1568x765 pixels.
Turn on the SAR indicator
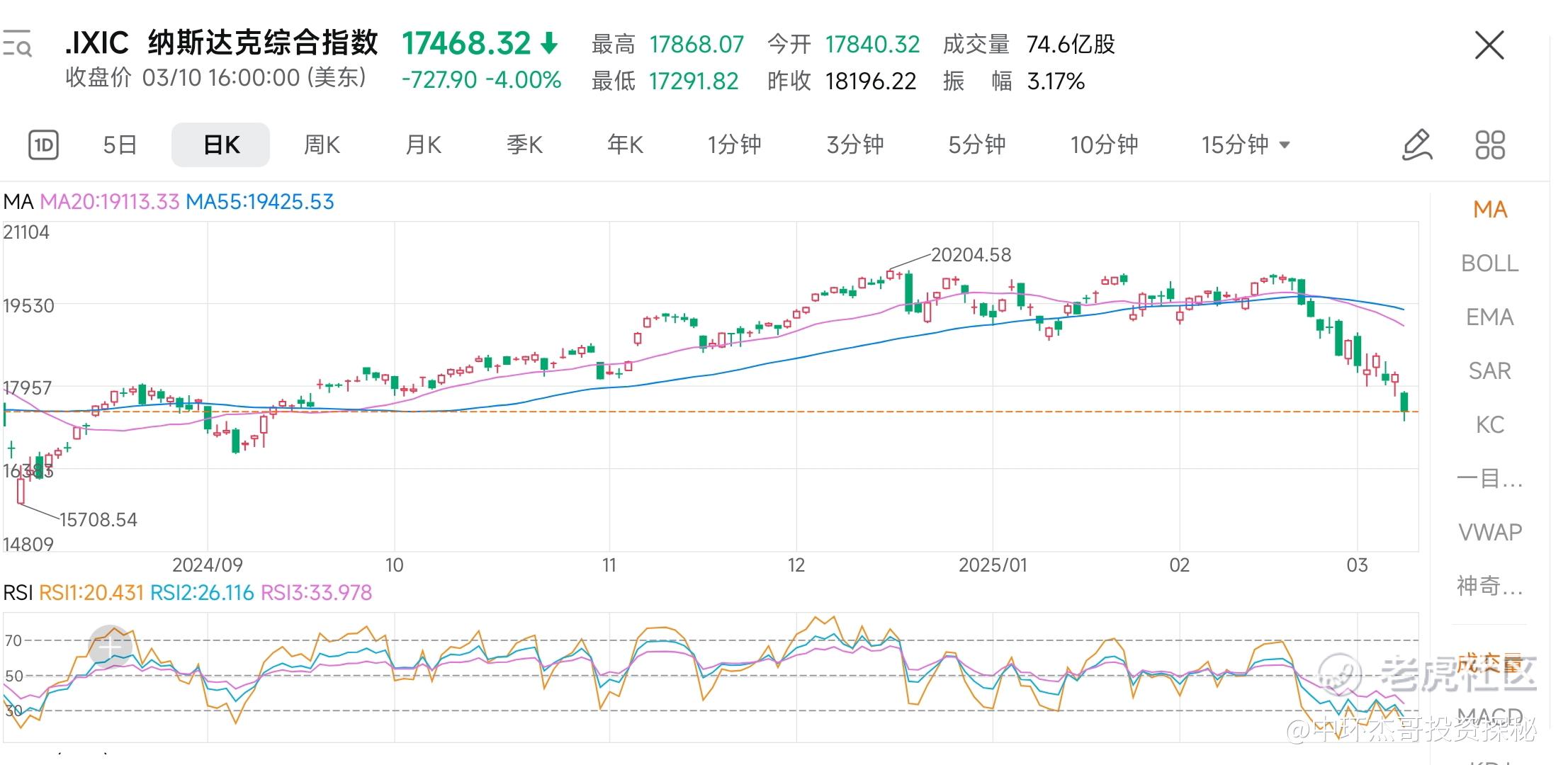point(1489,371)
